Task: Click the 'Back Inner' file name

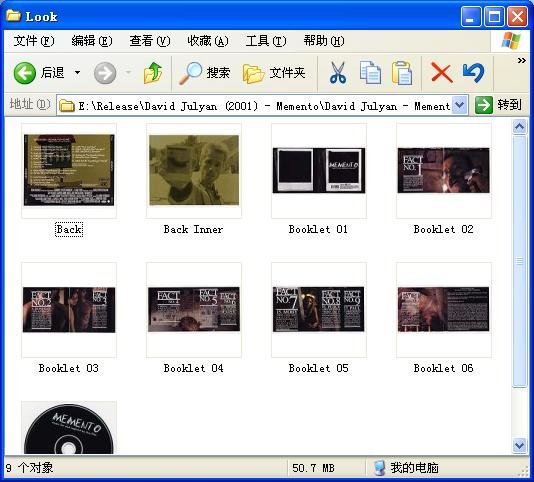Action: (193, 229)
